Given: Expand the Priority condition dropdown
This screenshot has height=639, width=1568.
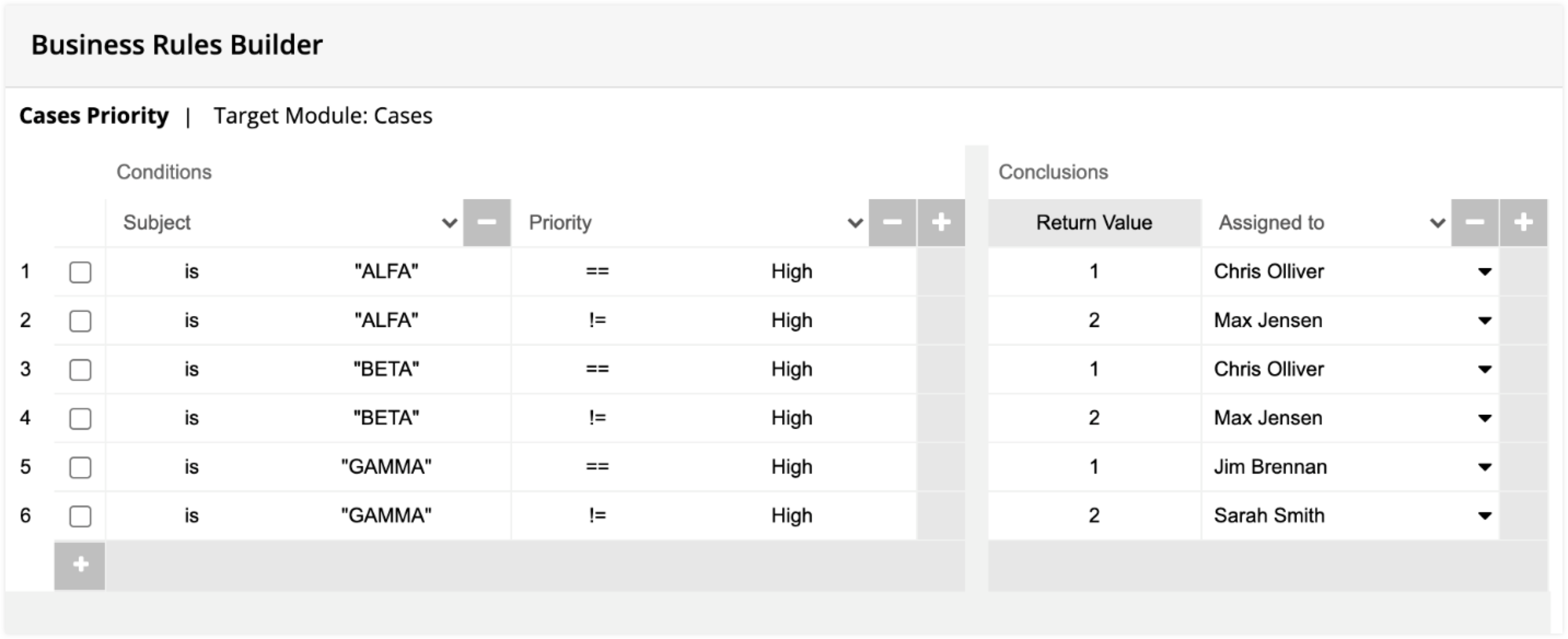Looking at the screenshot, I should point(855,223).
